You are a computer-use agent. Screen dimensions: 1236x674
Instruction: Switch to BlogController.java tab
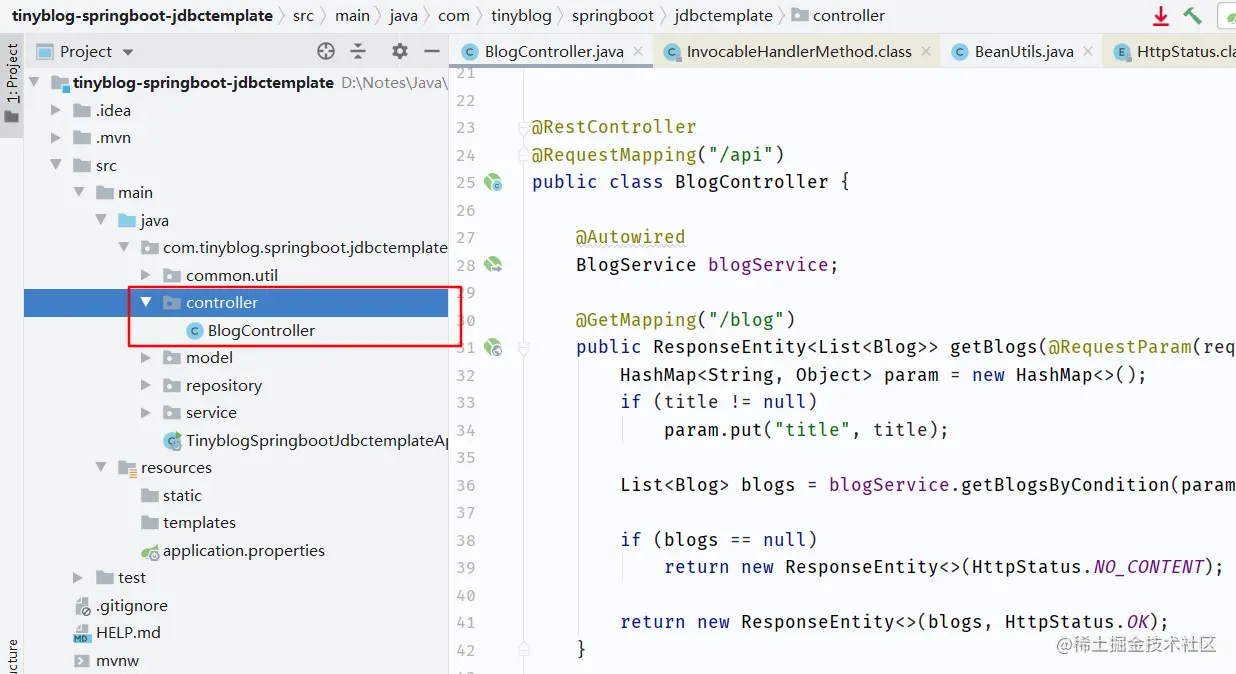point(553,52)
